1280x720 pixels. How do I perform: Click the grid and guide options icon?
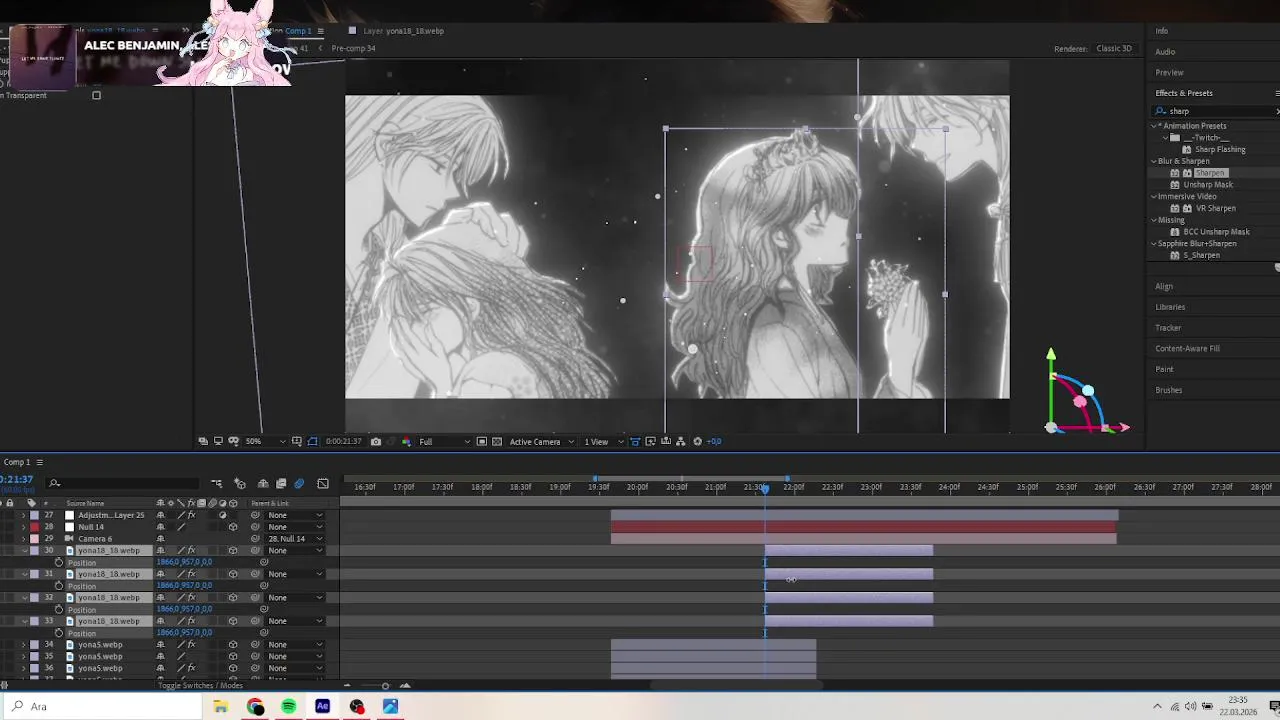(x=296, y=441)
